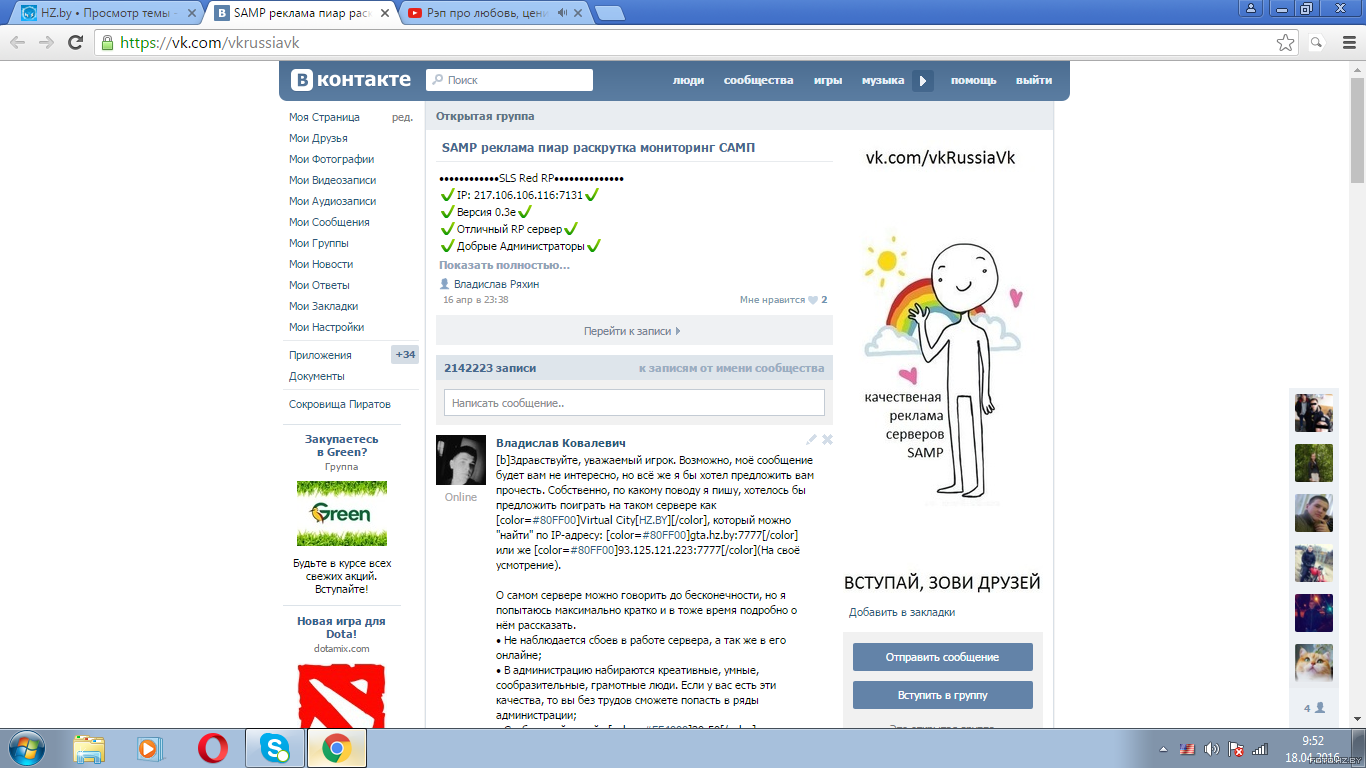
Task: Open Мои Фотографии
Action: (331, 159)
